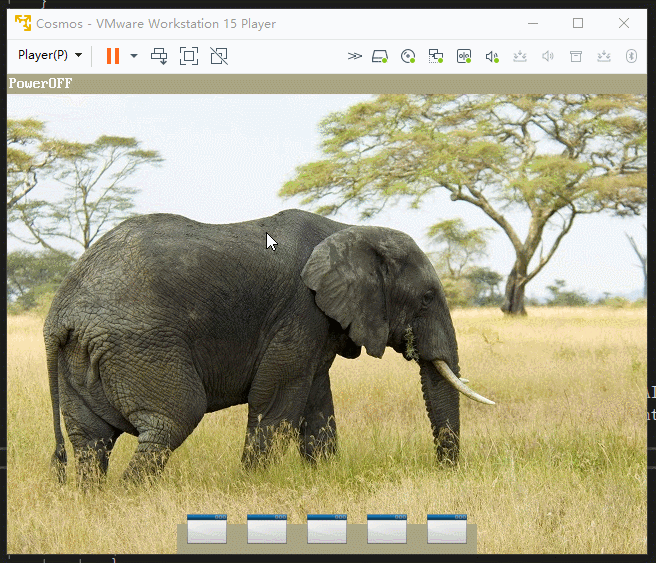Image resolution: width=656 pixels, height=563 pixels.
Task: Click the grayed-out speaker icon
Action: click(x=548, y=56)
